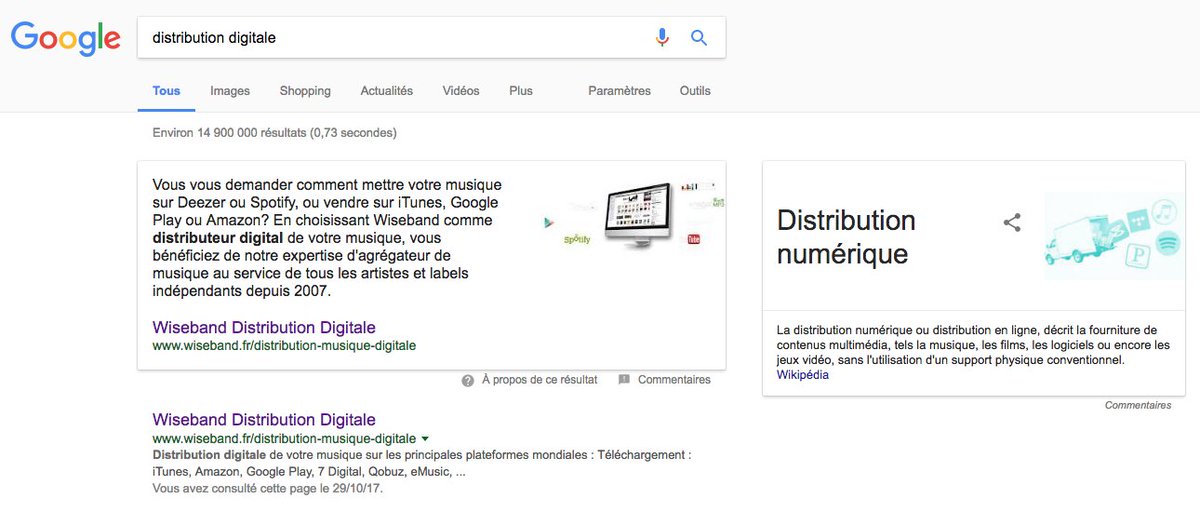1200x512 pixels.
Task: Click Commentaires under featured snippet
Action: [674, 380]
